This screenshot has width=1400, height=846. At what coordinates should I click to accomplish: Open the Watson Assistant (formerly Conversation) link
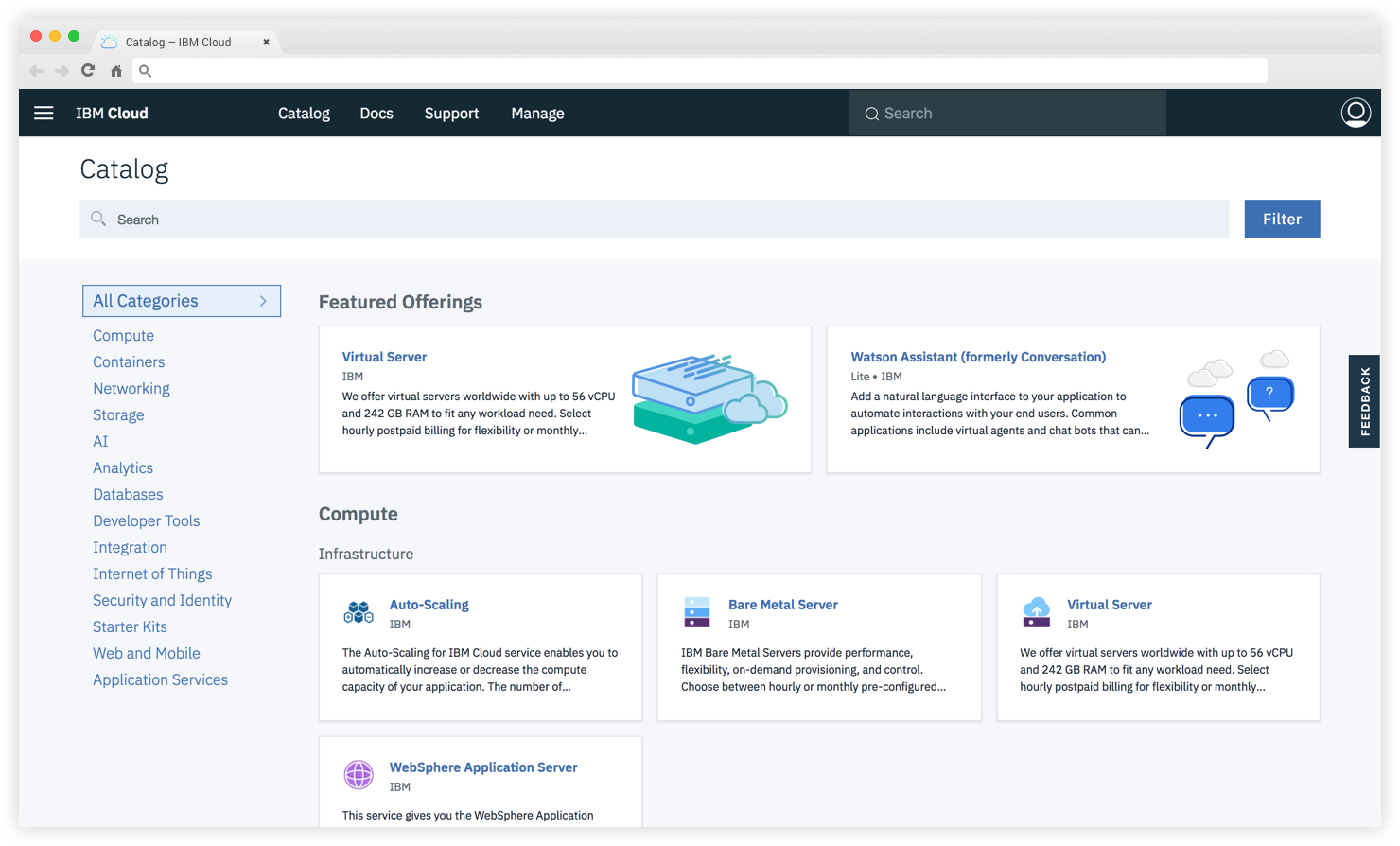click(x=978, y=357)
